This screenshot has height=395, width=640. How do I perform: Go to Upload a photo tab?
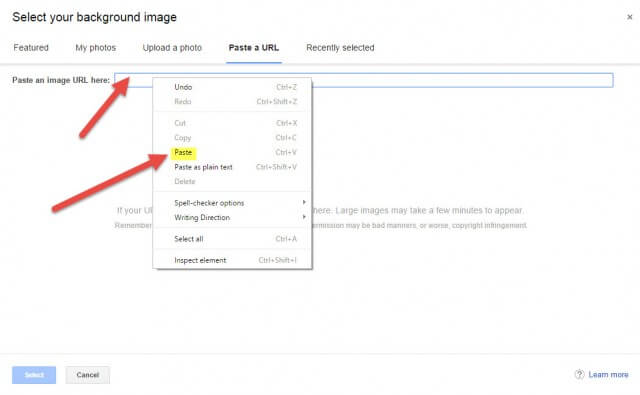click(172, 48)
